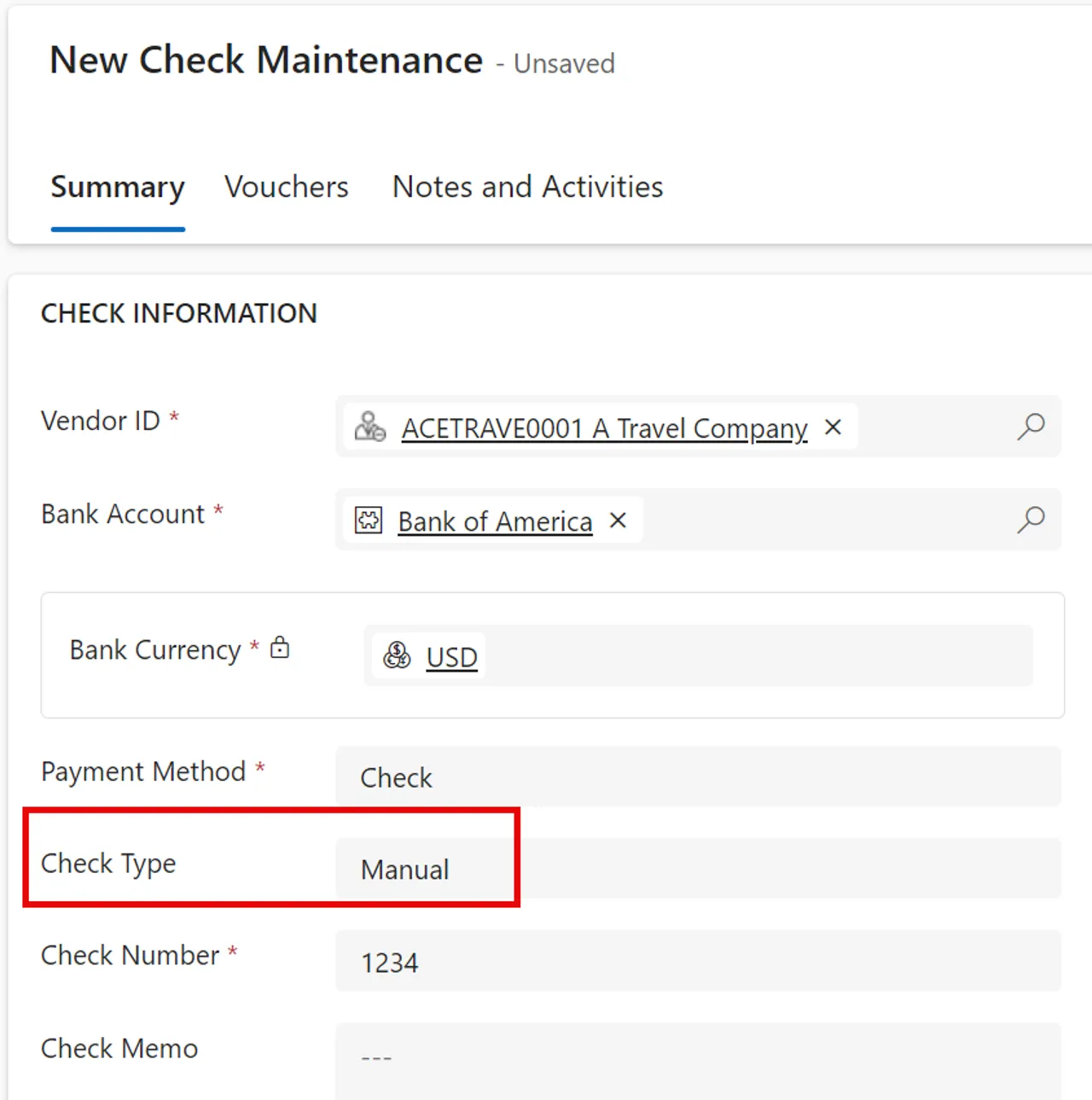Click into the empty Check Memo field

click(700, 1056)
